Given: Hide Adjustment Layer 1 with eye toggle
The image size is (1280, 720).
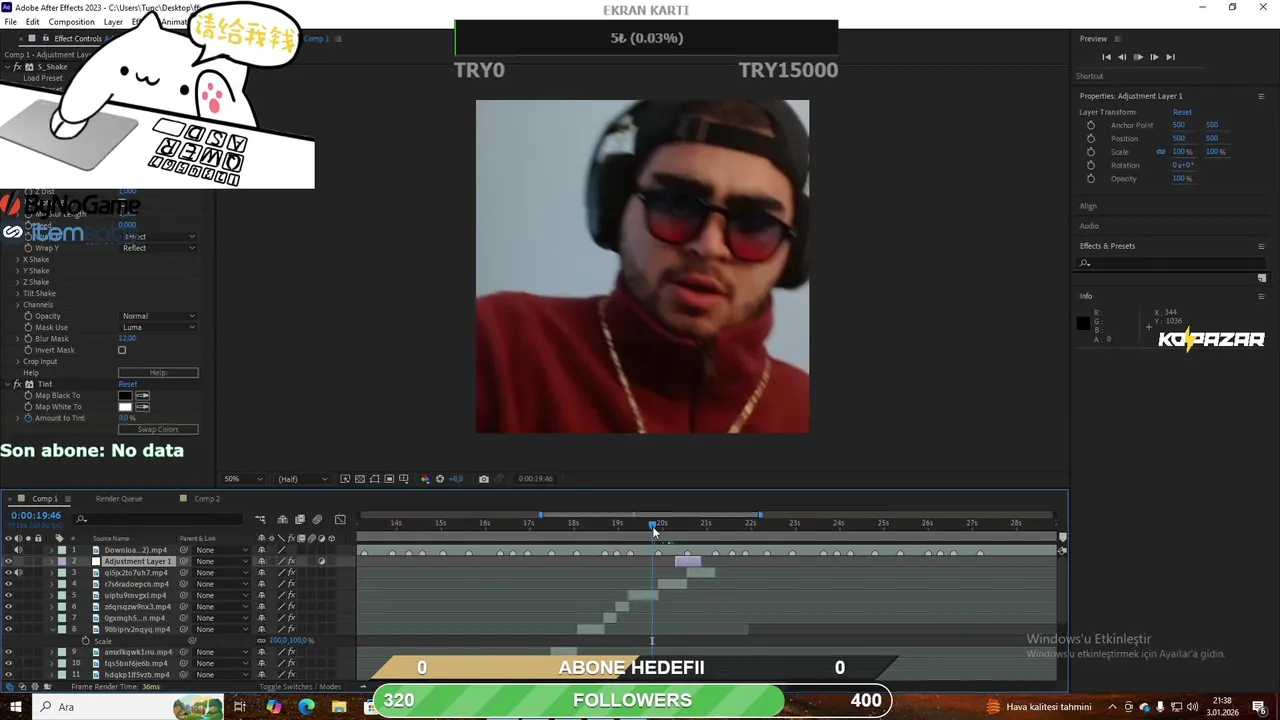Looking at the screenshot, I should click(8, 561).
